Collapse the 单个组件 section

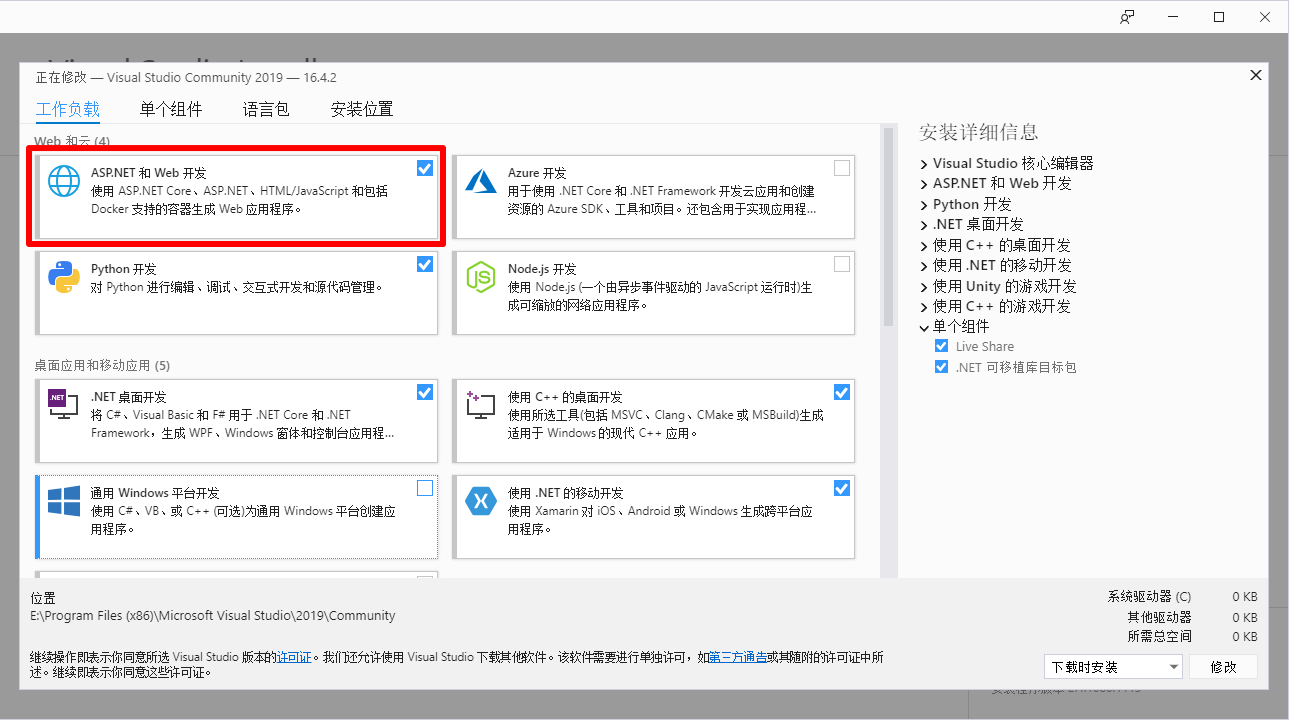click(x=924, y=327)
